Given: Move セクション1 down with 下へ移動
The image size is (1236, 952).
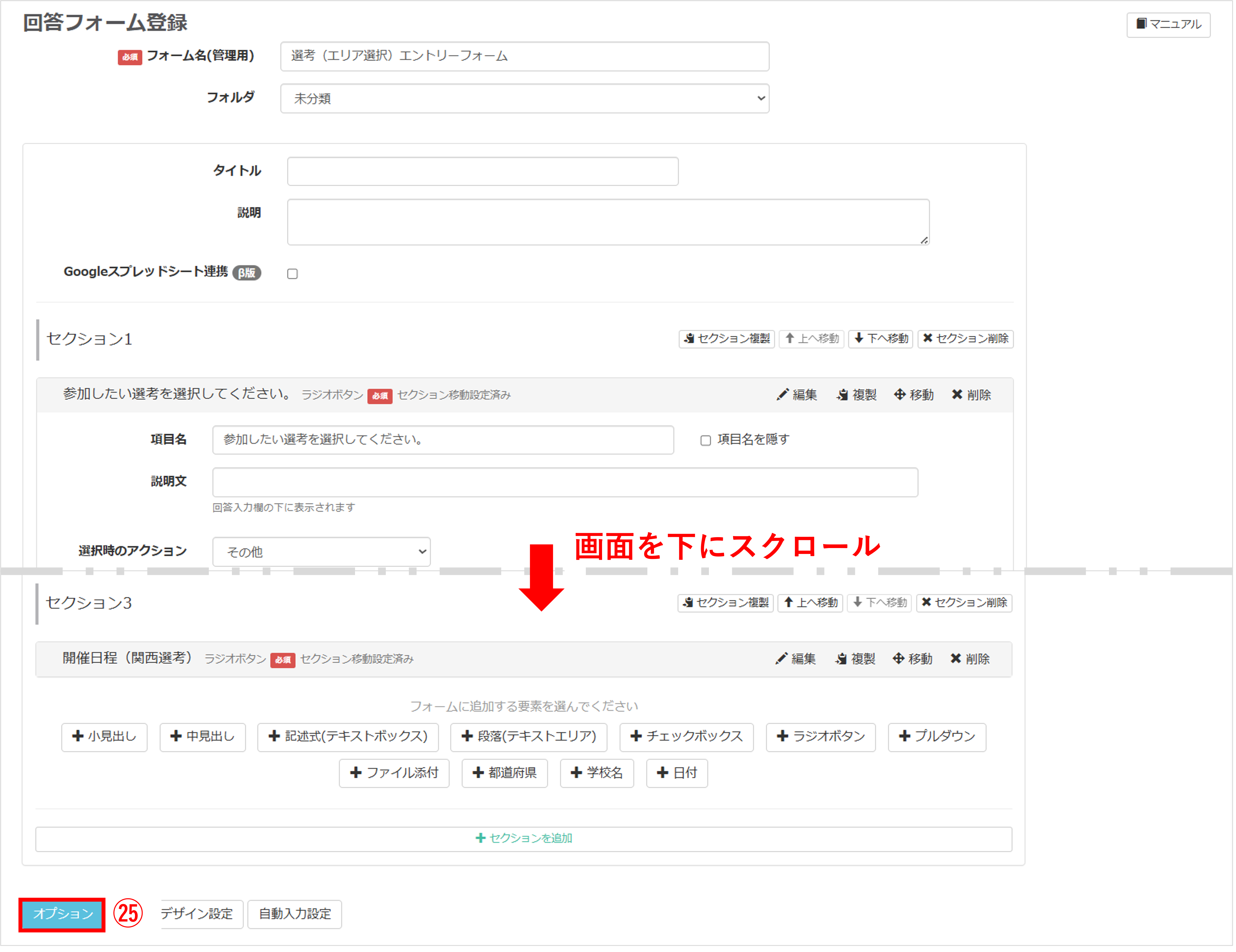Looking at the screenshot, I should [881, 339].
